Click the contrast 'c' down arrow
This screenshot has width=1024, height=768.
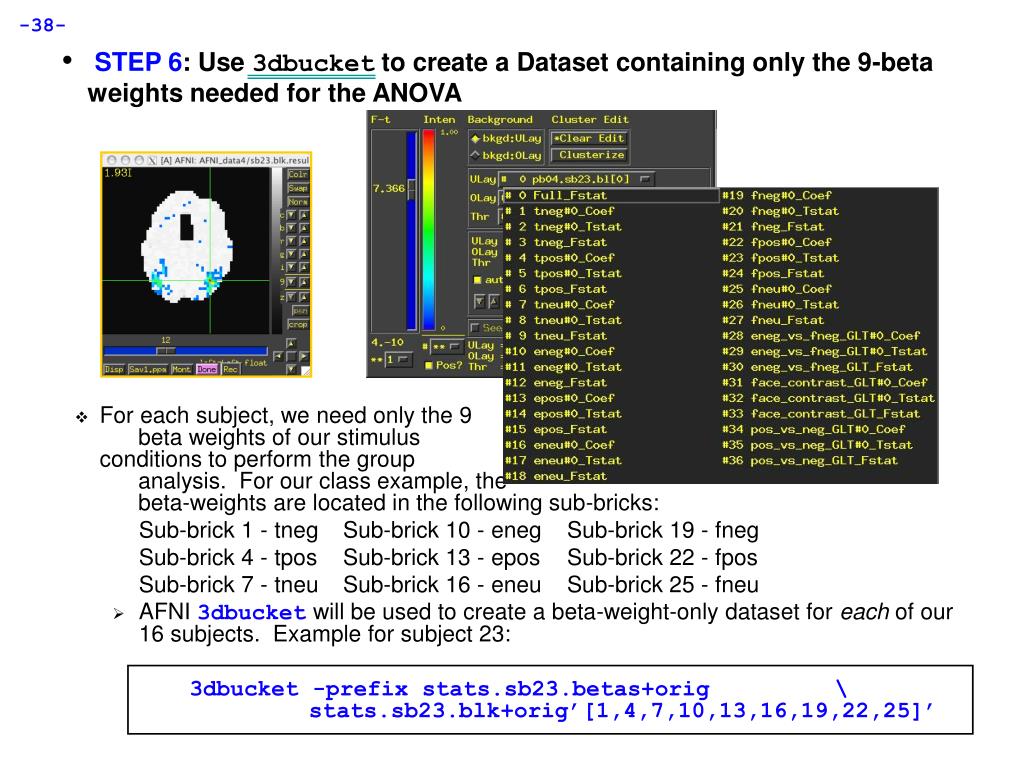[x=291, y=216]
